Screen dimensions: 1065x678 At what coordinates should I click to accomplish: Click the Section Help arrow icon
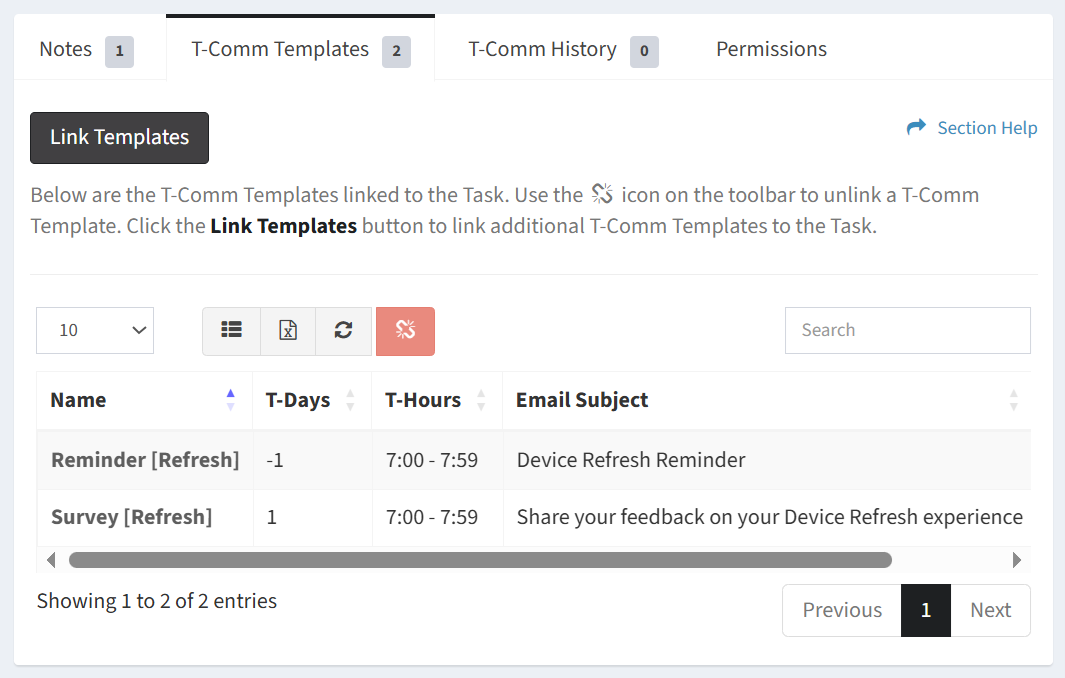[916, 128]
